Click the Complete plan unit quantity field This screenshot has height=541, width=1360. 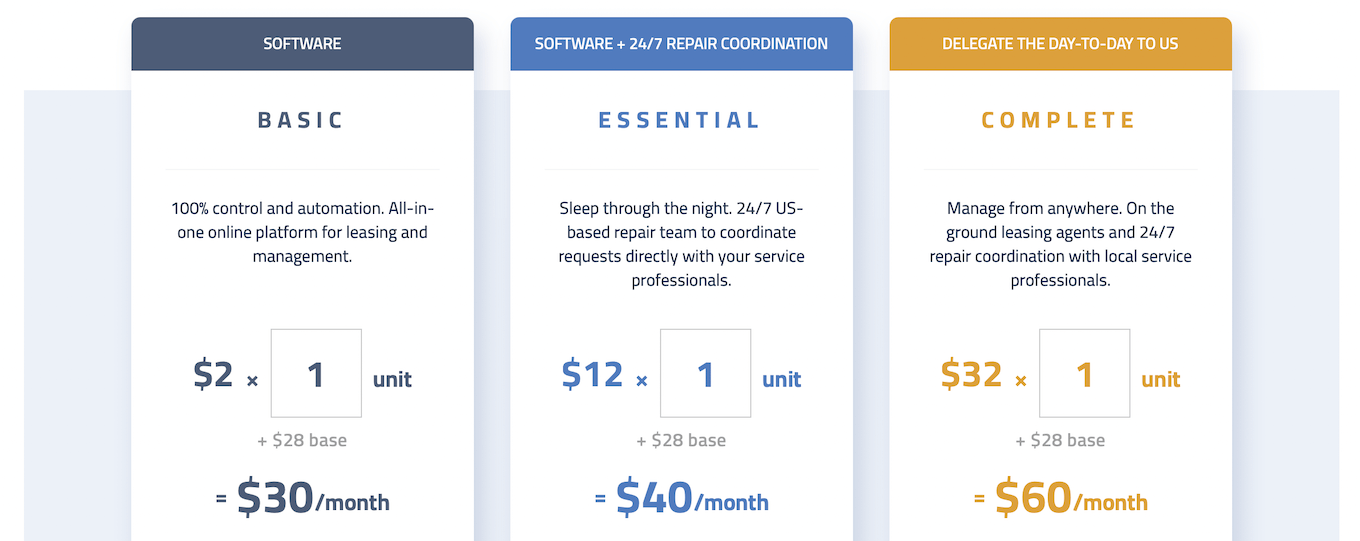(x=1084, y=373)
